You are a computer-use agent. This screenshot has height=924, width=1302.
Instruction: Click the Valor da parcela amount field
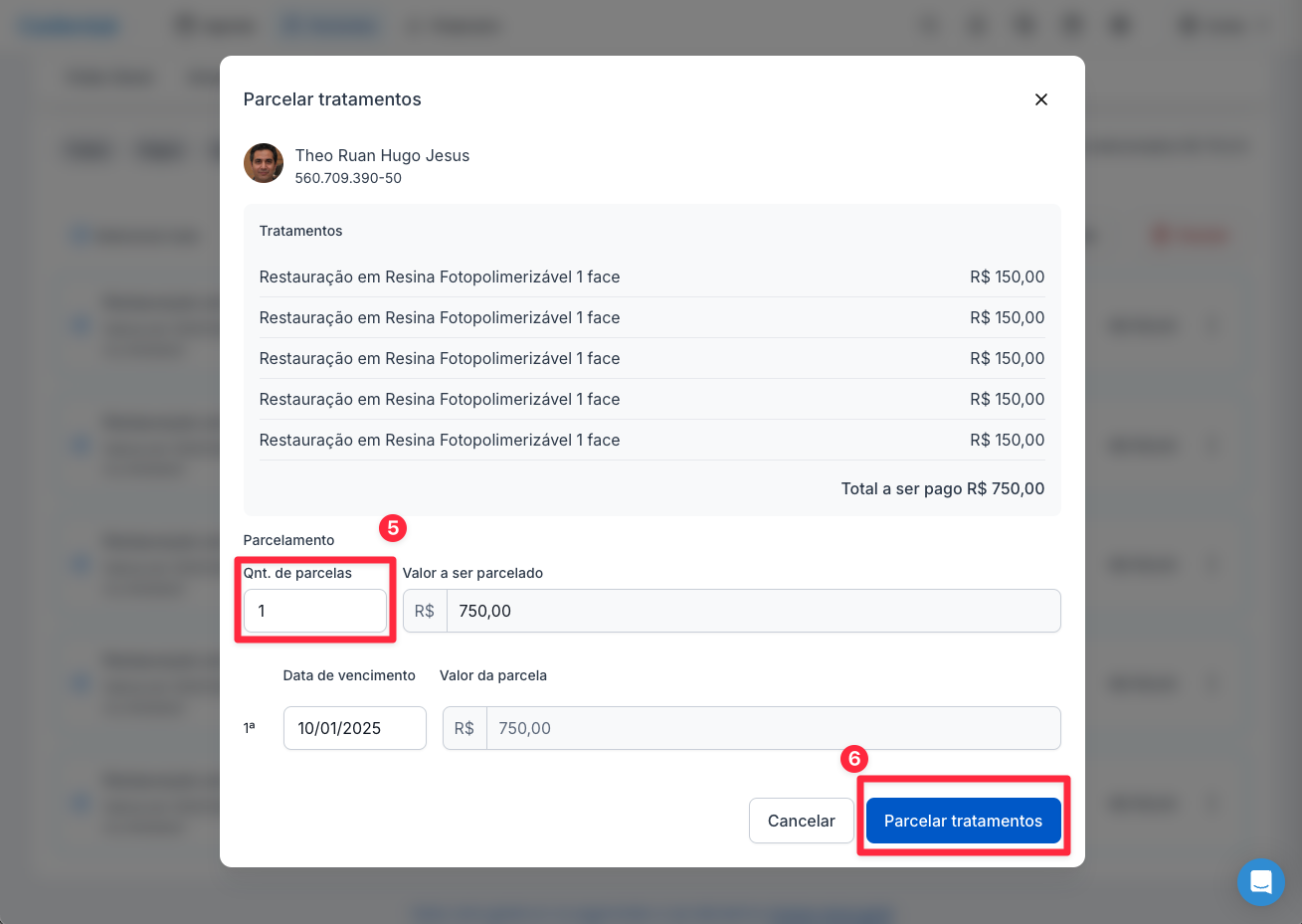click(772, 728)
